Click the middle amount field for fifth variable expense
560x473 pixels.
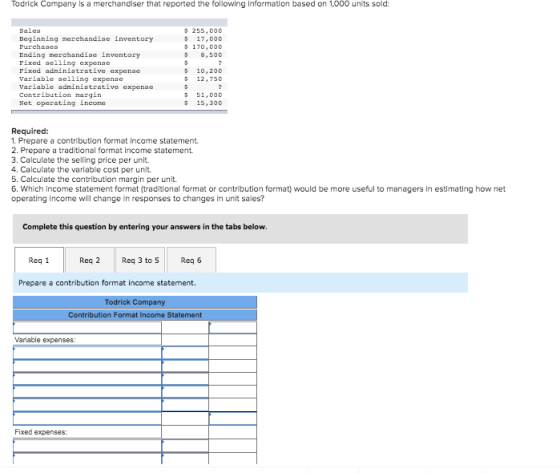click(x=185, y=405)
